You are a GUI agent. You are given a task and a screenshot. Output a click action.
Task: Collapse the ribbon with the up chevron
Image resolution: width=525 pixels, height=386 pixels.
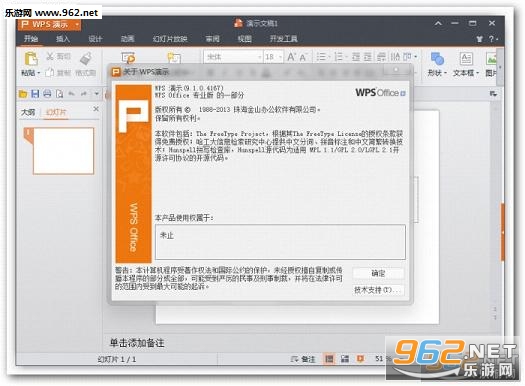tap(438, 23)
